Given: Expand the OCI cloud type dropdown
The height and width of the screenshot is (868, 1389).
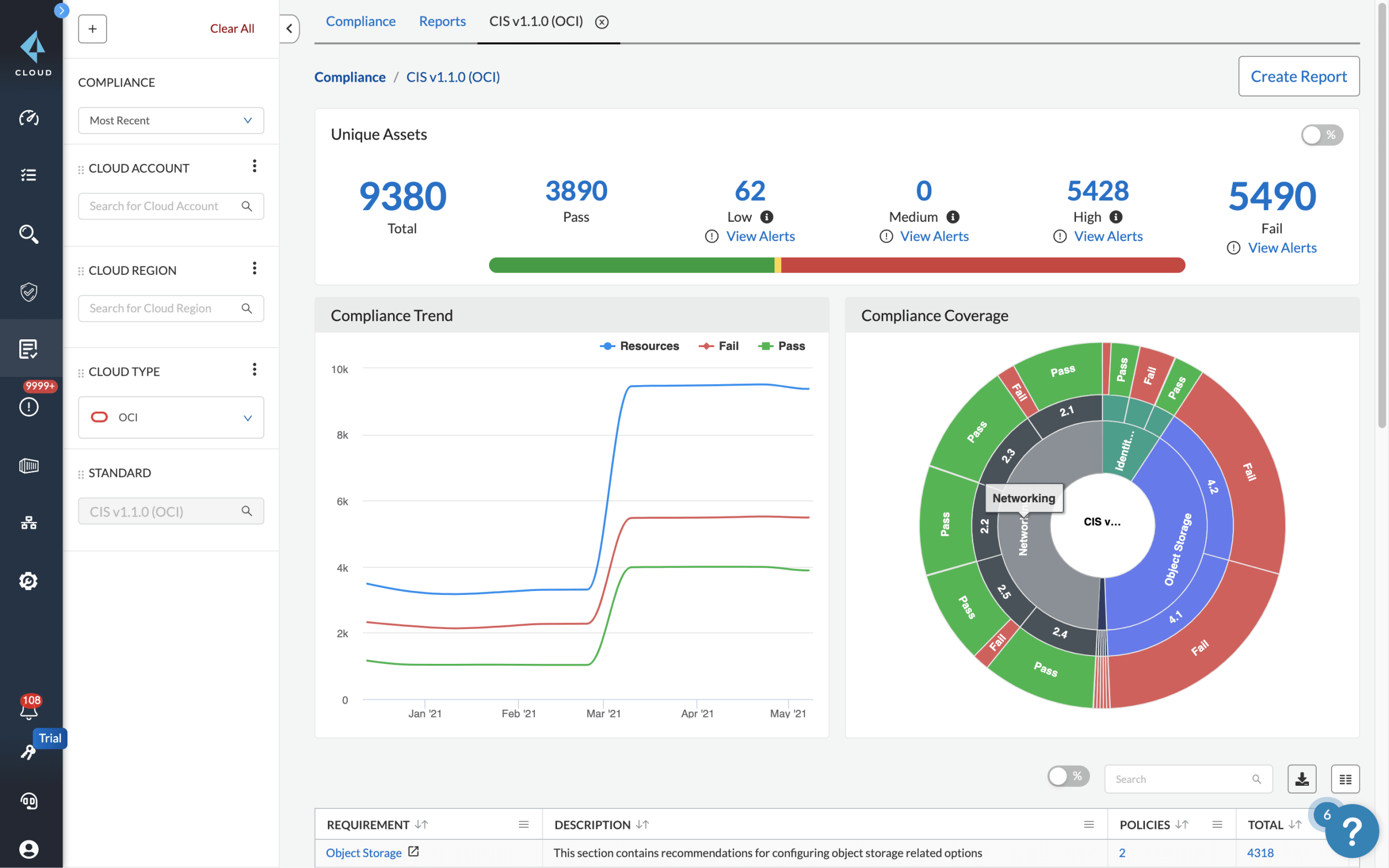Looking at the screenshot, I should 247,417.
